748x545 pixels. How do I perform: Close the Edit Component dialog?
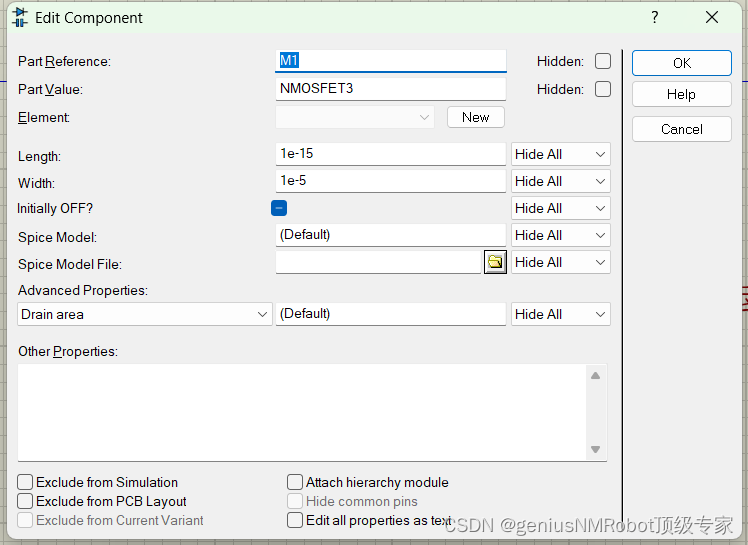tap(712, 18)
